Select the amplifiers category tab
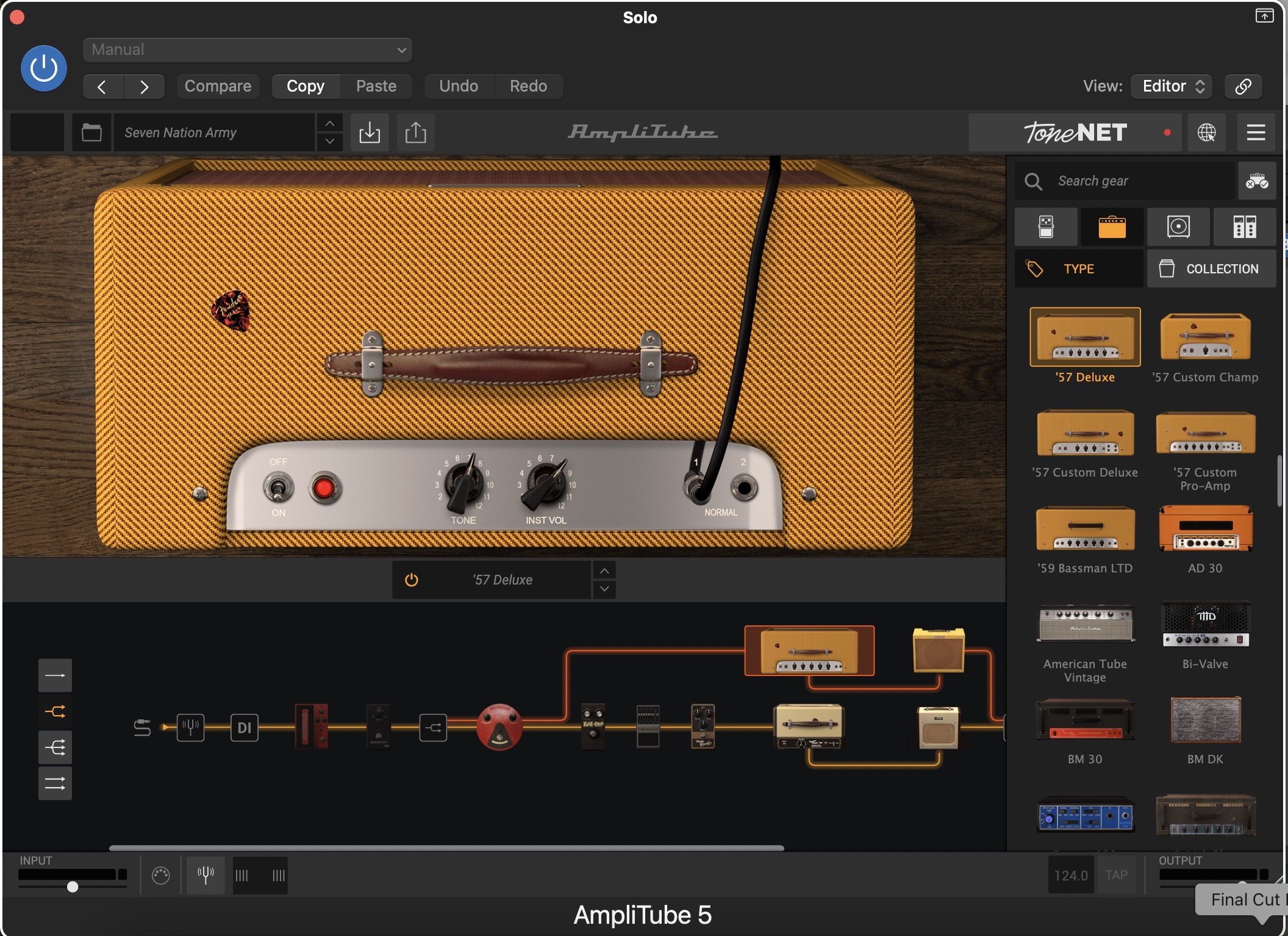This screenshot has height=936, width=1288. (1112, 227)
